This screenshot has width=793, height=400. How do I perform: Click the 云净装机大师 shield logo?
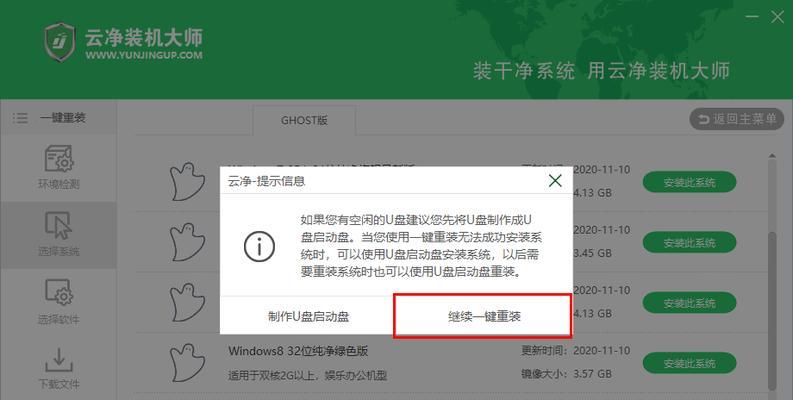tap(59, 42)
